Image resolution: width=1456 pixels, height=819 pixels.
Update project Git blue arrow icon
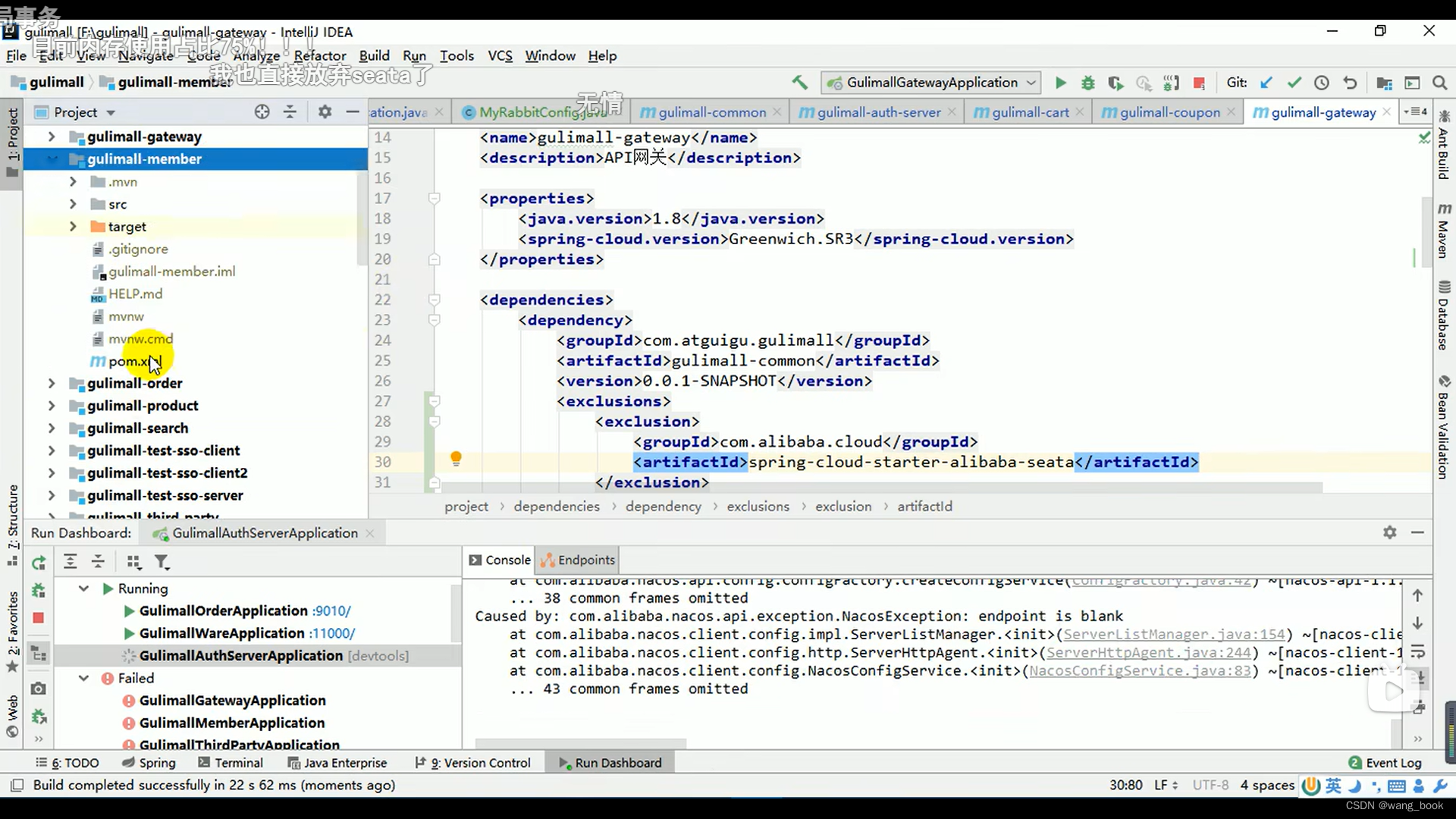point(1266,83)
